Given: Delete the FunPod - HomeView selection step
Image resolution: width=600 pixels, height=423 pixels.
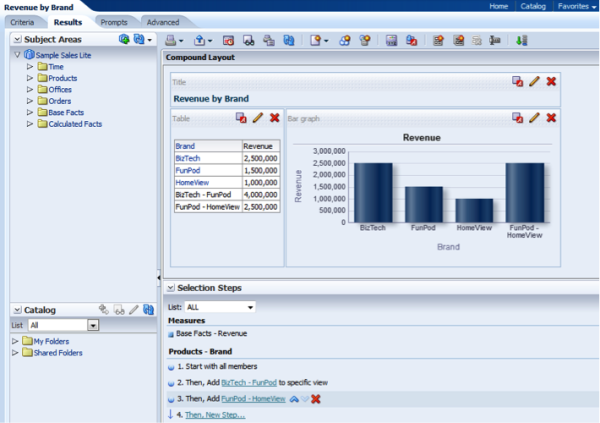Looking at the screenshot, I should [x=316, y=399].
